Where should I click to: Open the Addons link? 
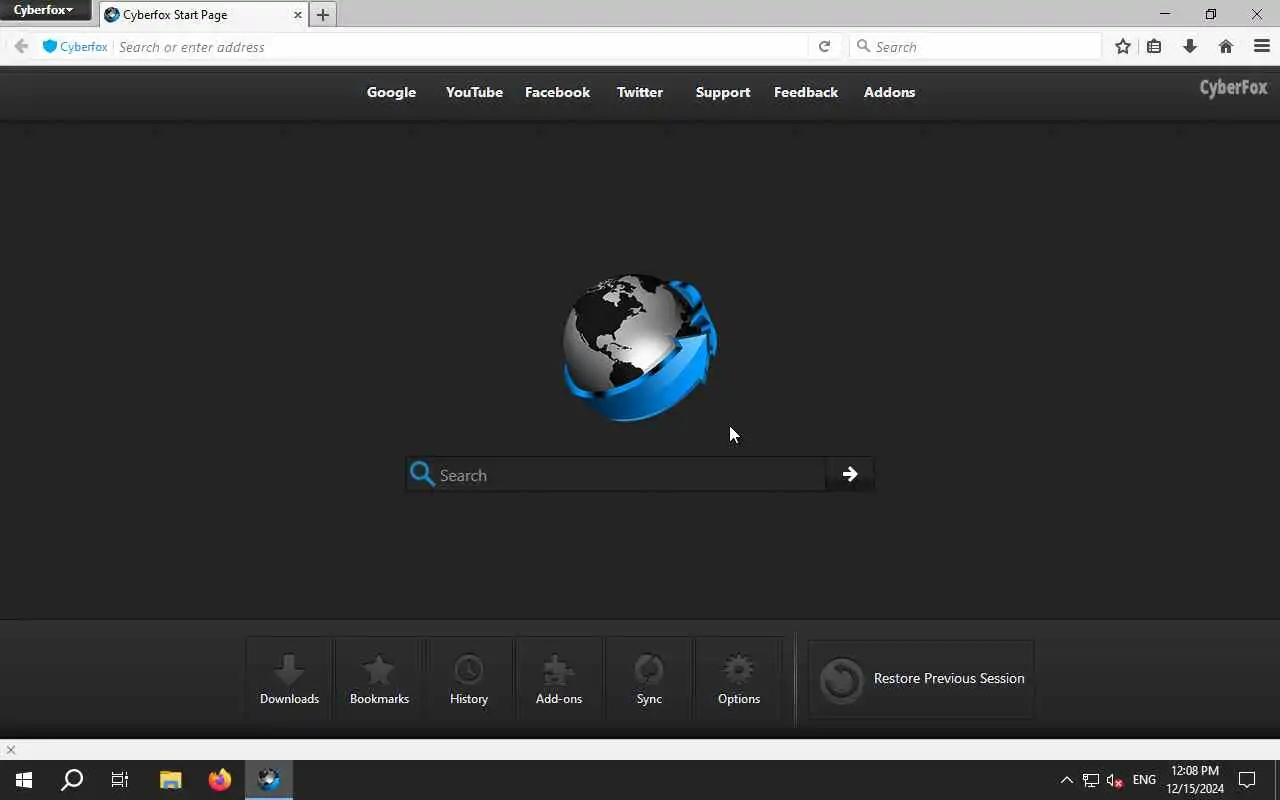tap(889, 92)
